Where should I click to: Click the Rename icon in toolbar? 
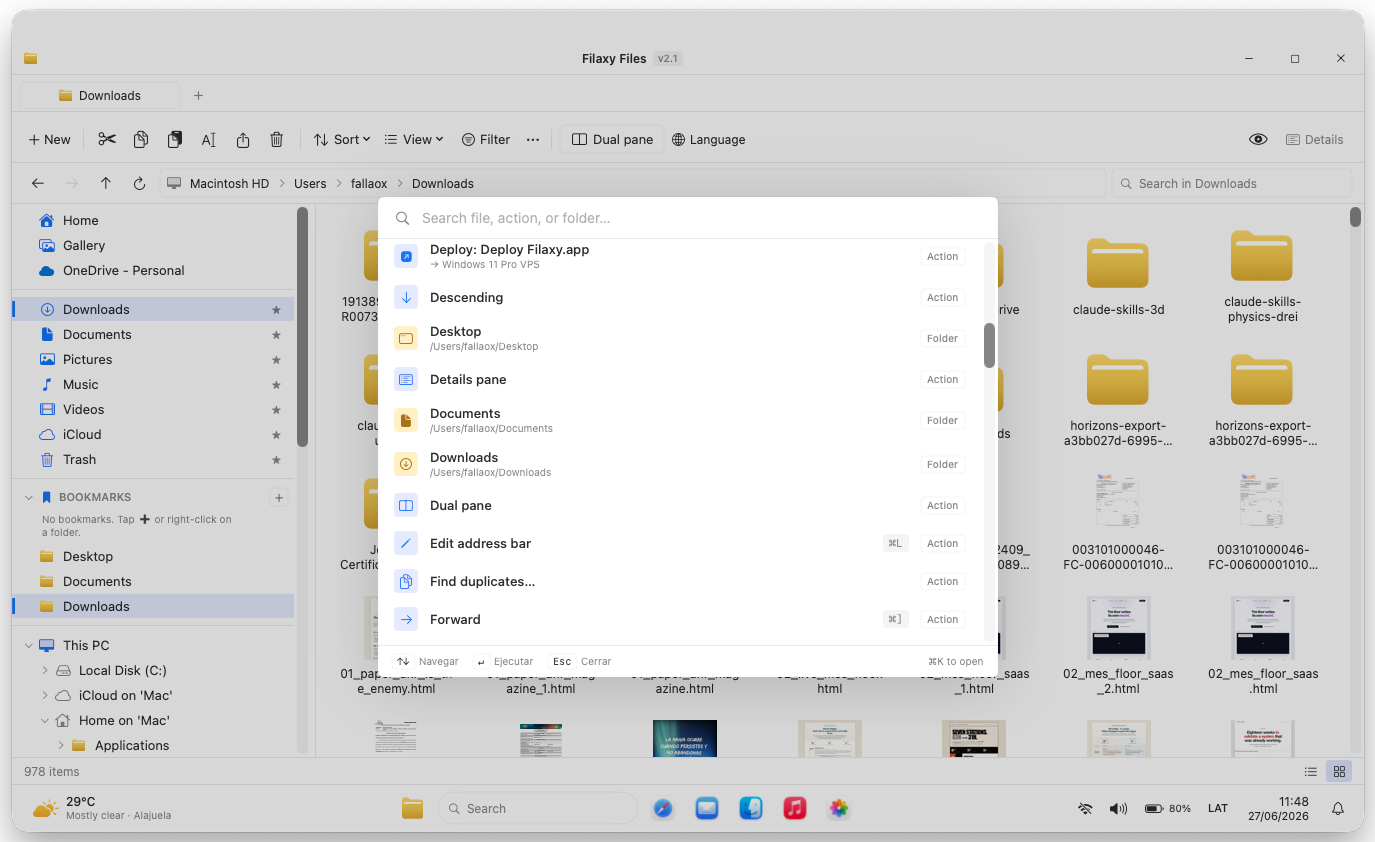click(x=209, y=139)
